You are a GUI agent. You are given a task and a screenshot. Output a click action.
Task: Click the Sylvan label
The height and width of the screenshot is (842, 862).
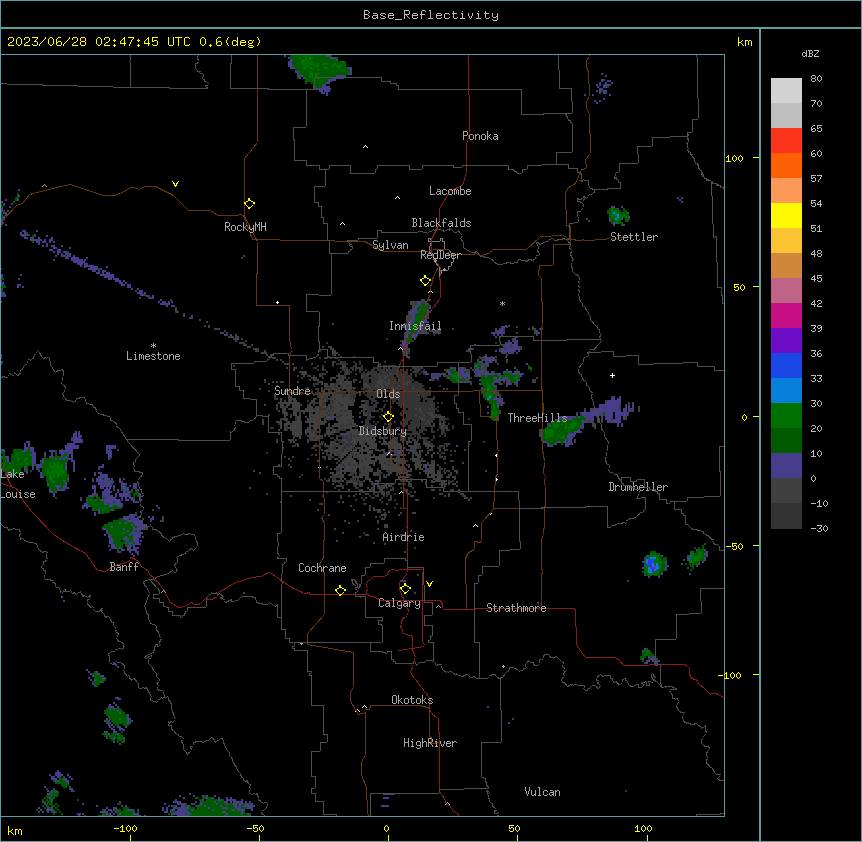click(x=390, y=245)
